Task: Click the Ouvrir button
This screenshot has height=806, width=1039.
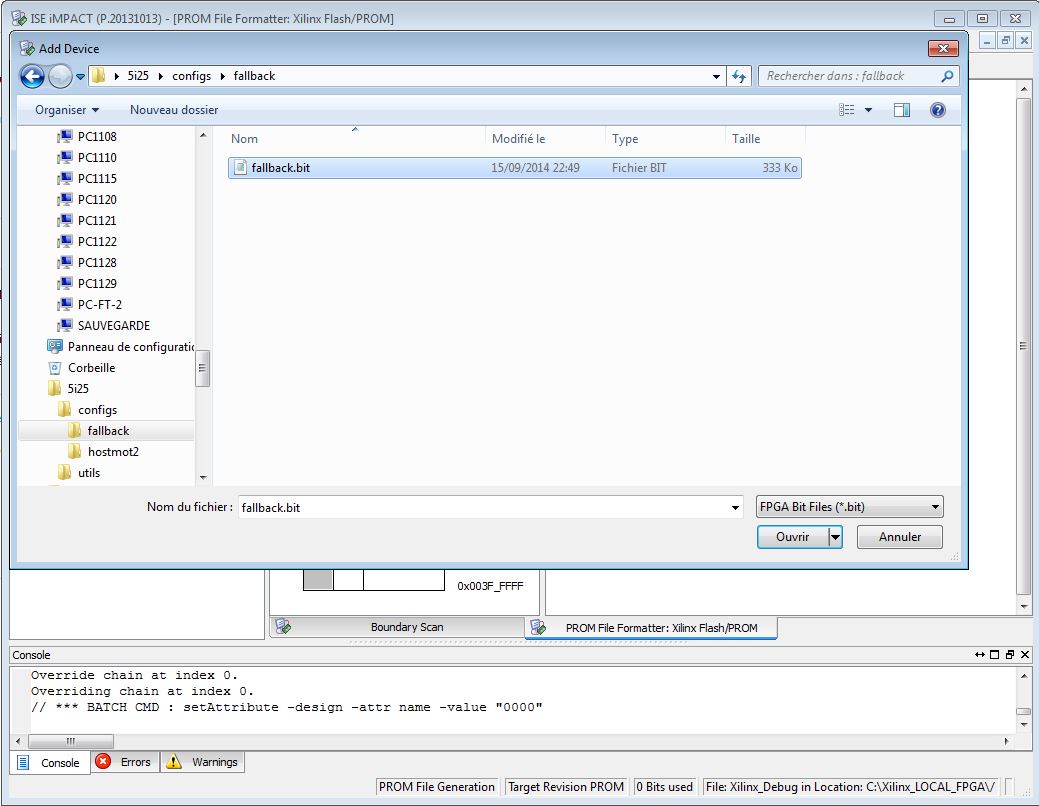Action: click(793, 537)
